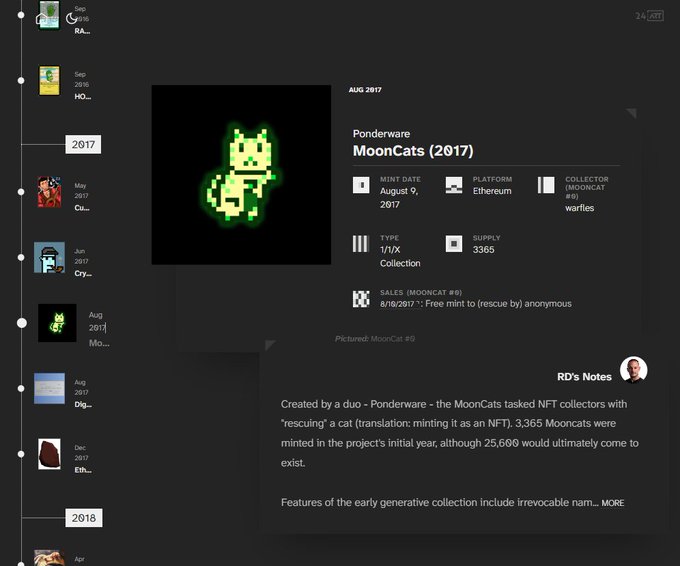Click the large MoonCat #0 artwork image
The width and height of the screenshot is (680, 566).
pyautogui.click(x=241, y=175)
